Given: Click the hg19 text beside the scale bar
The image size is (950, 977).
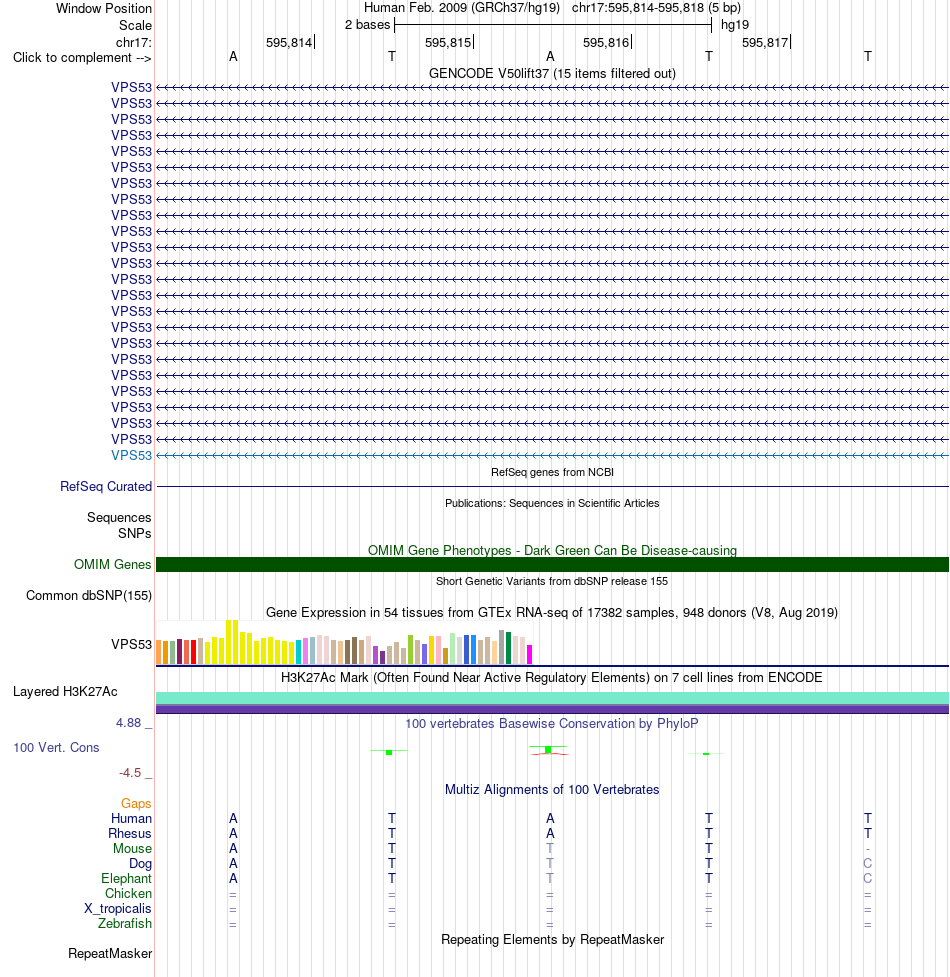Looking at the screenshot, I should (734, 25).
